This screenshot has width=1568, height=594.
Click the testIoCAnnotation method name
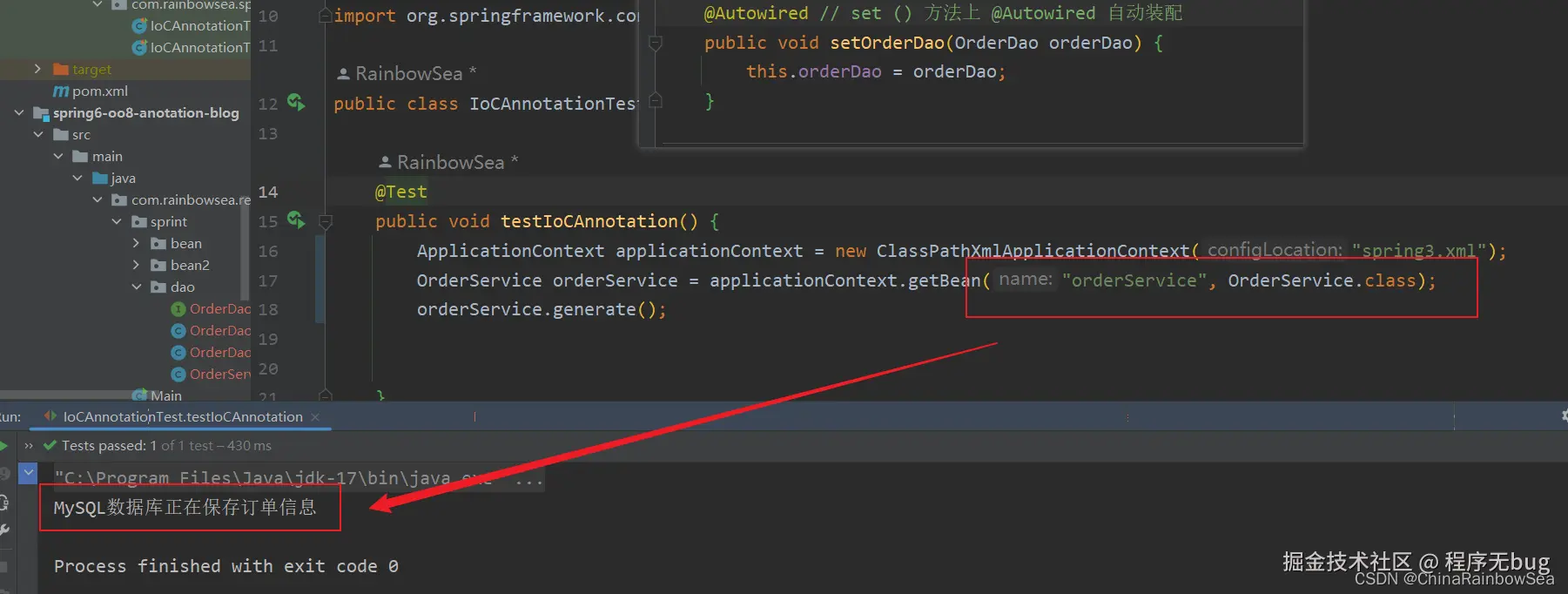click(589, 221)
